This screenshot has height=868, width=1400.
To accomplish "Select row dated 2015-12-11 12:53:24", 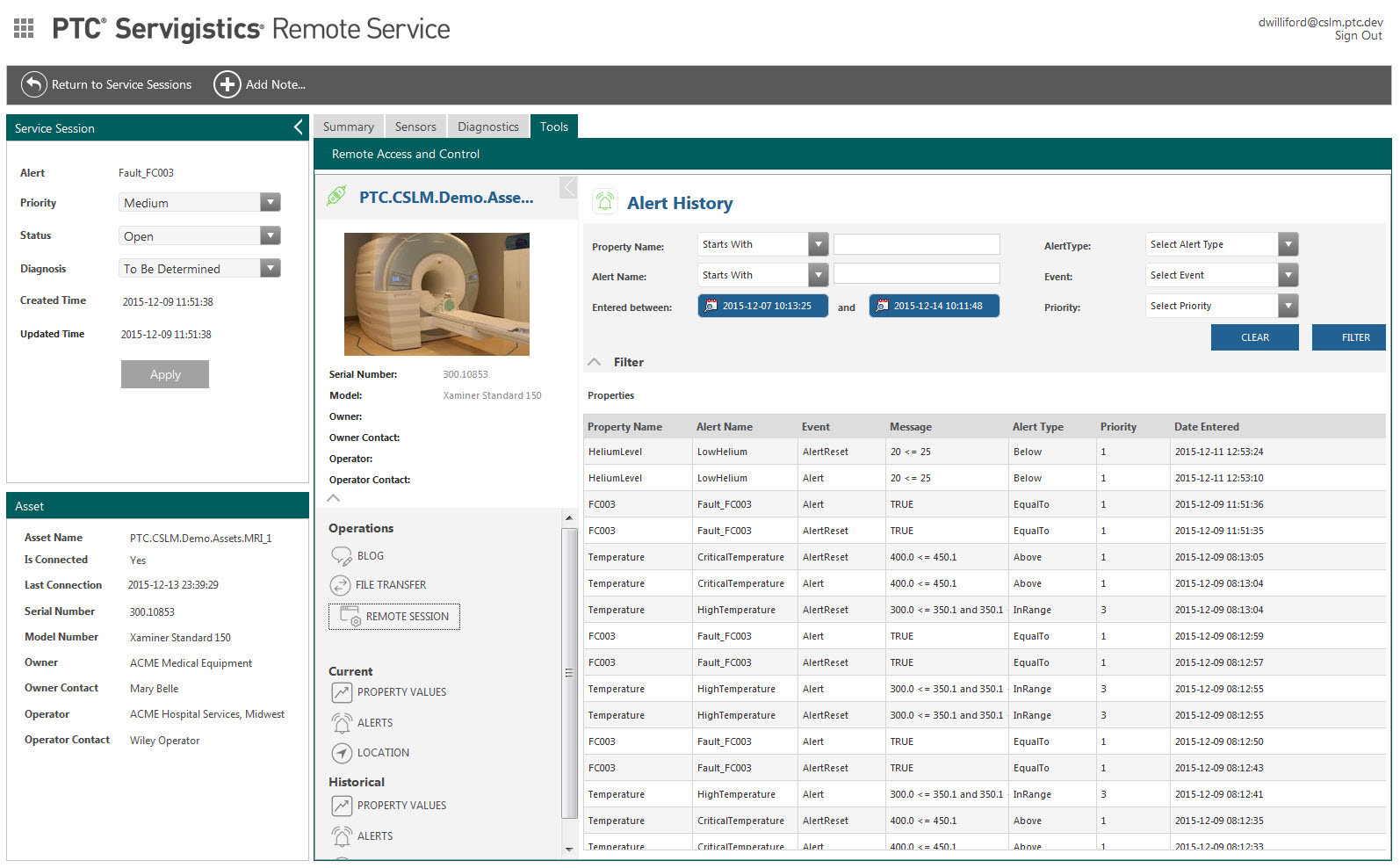I will (x=985, y=452).
